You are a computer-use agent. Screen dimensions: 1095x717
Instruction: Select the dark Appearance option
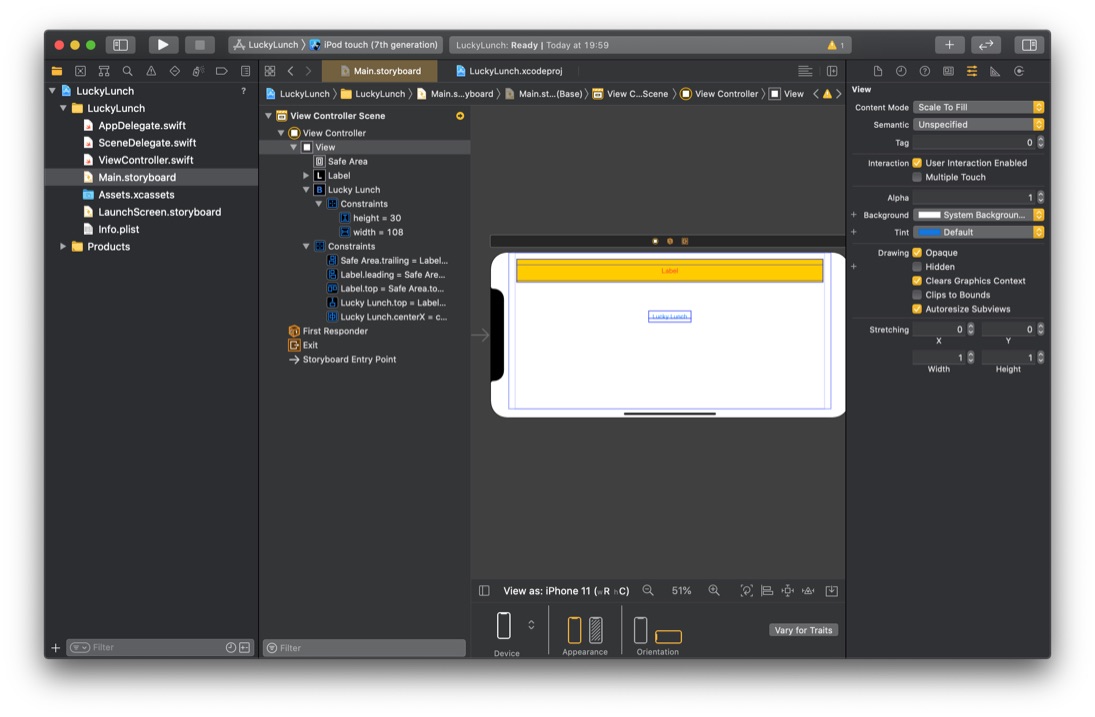(x=596, y=630)
